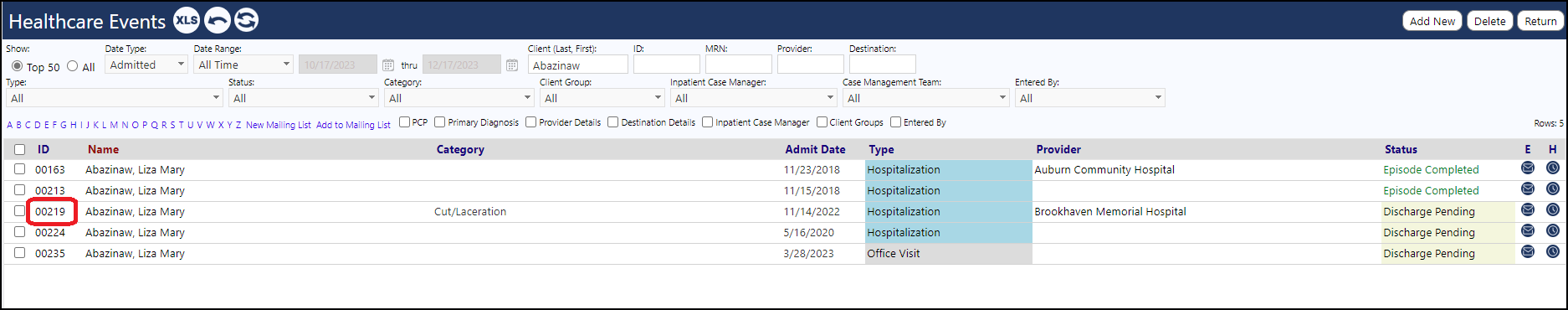Expand the Inpatient Case Manager dropdown

(753, 98)
